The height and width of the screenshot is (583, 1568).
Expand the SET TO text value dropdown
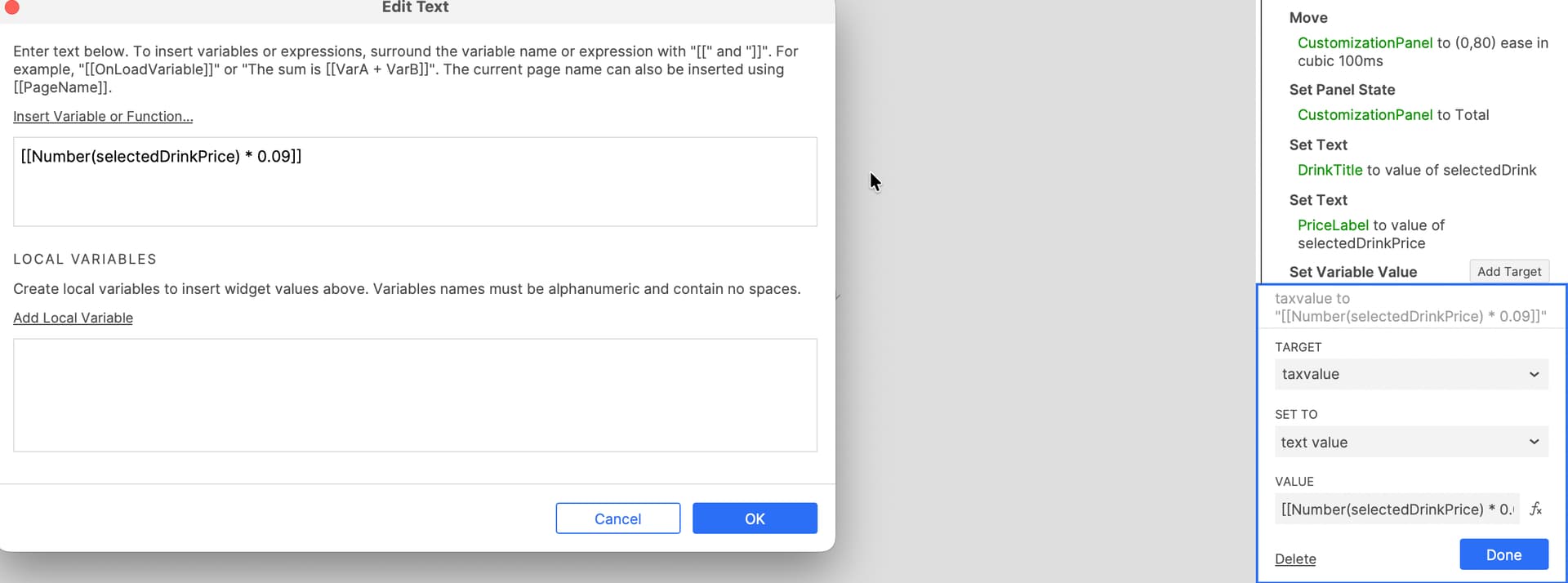pyautogui.click(x=1410, y=442)
